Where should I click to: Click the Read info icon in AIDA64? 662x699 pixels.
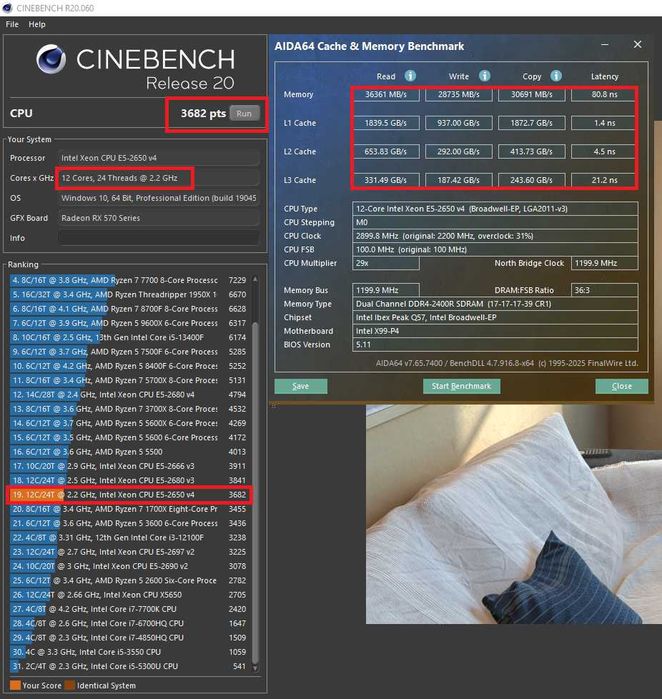click(x=410, y=76)
